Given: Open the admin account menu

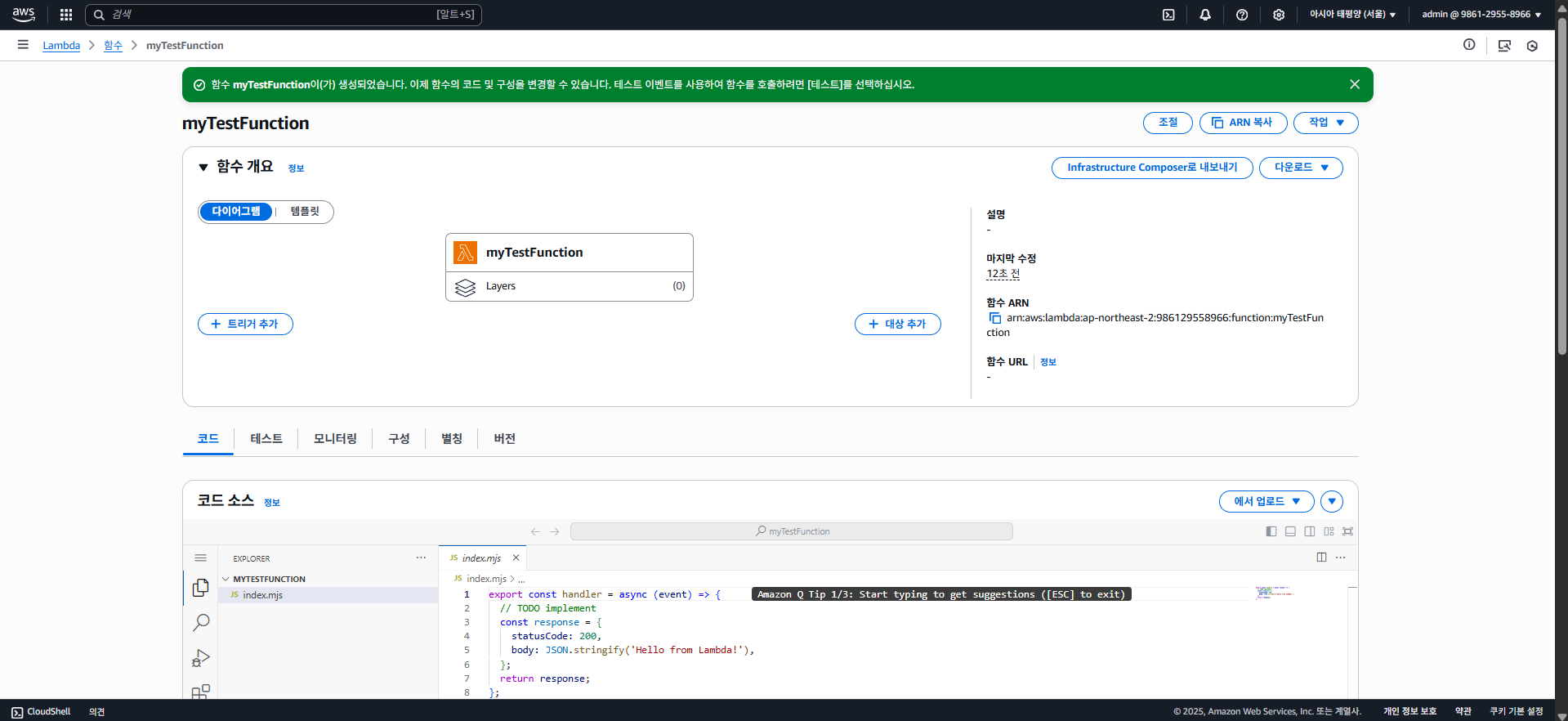Looking at the screenshot, I should click(1481, 15).
